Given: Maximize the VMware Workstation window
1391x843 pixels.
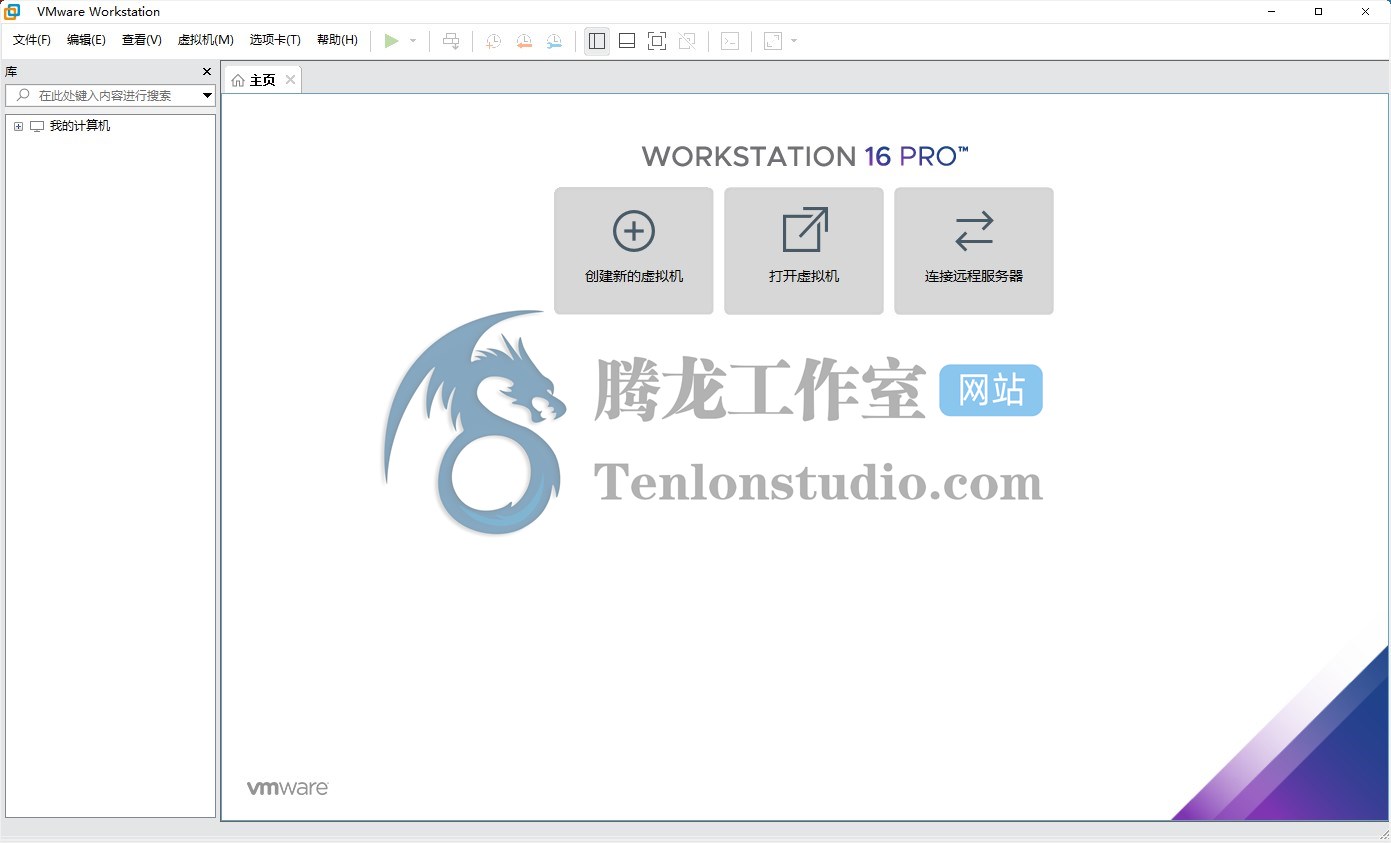Looking at the screenshot, I should pos(1318,11).
